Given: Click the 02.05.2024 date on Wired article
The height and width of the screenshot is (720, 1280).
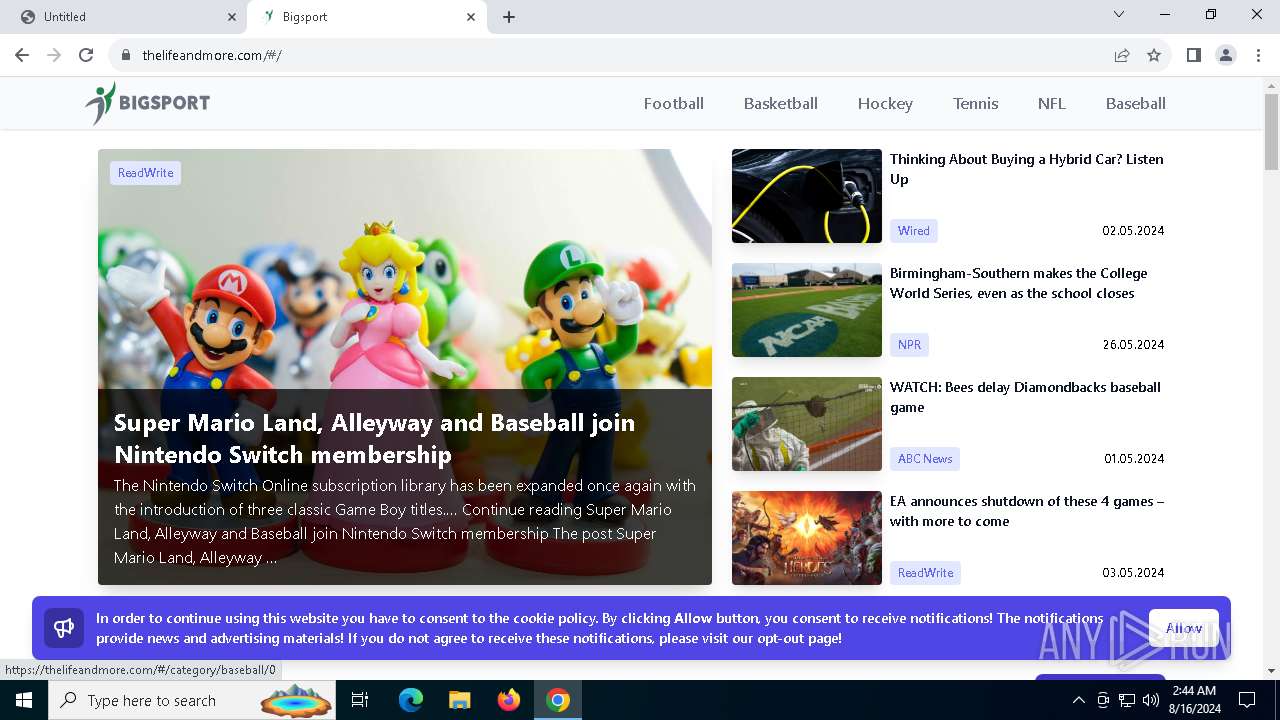Looking at the screenshot, I should pos(1133,231).
